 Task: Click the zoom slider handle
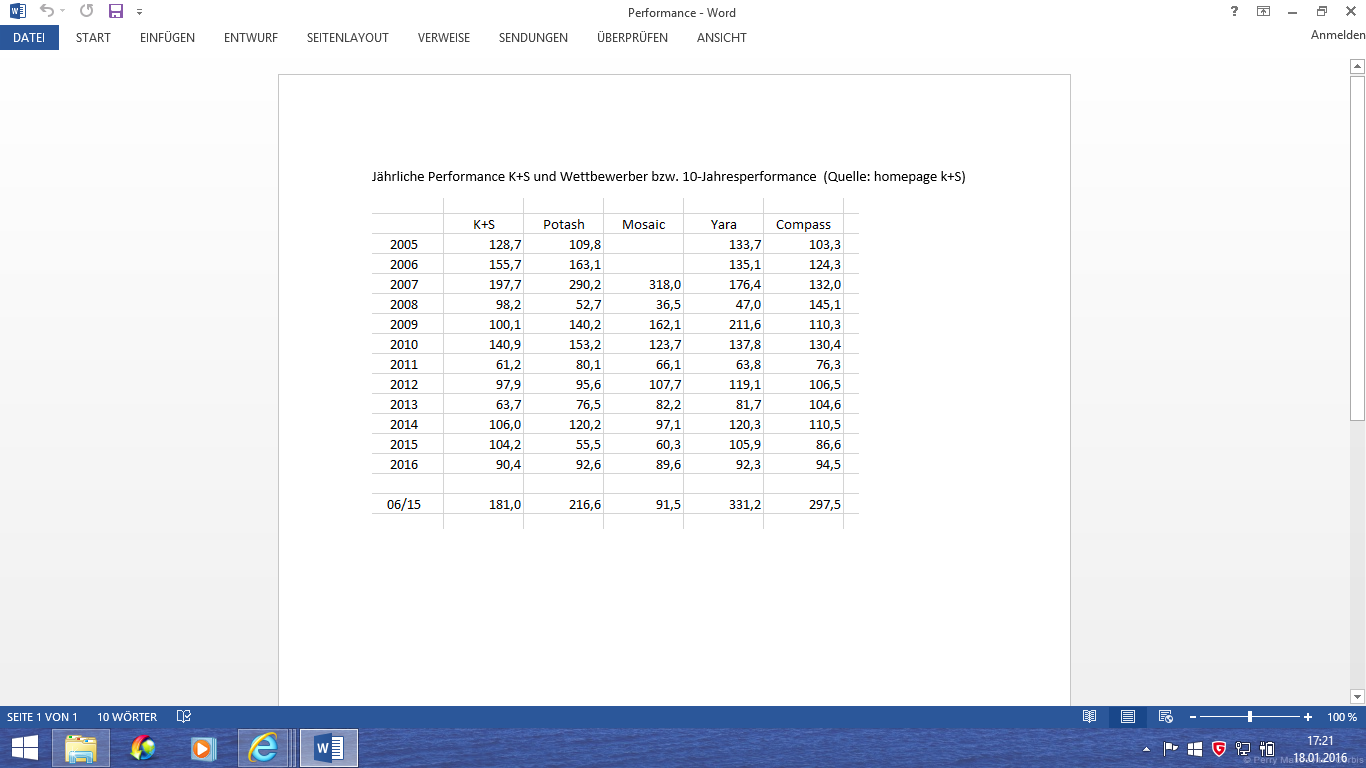1250,717
